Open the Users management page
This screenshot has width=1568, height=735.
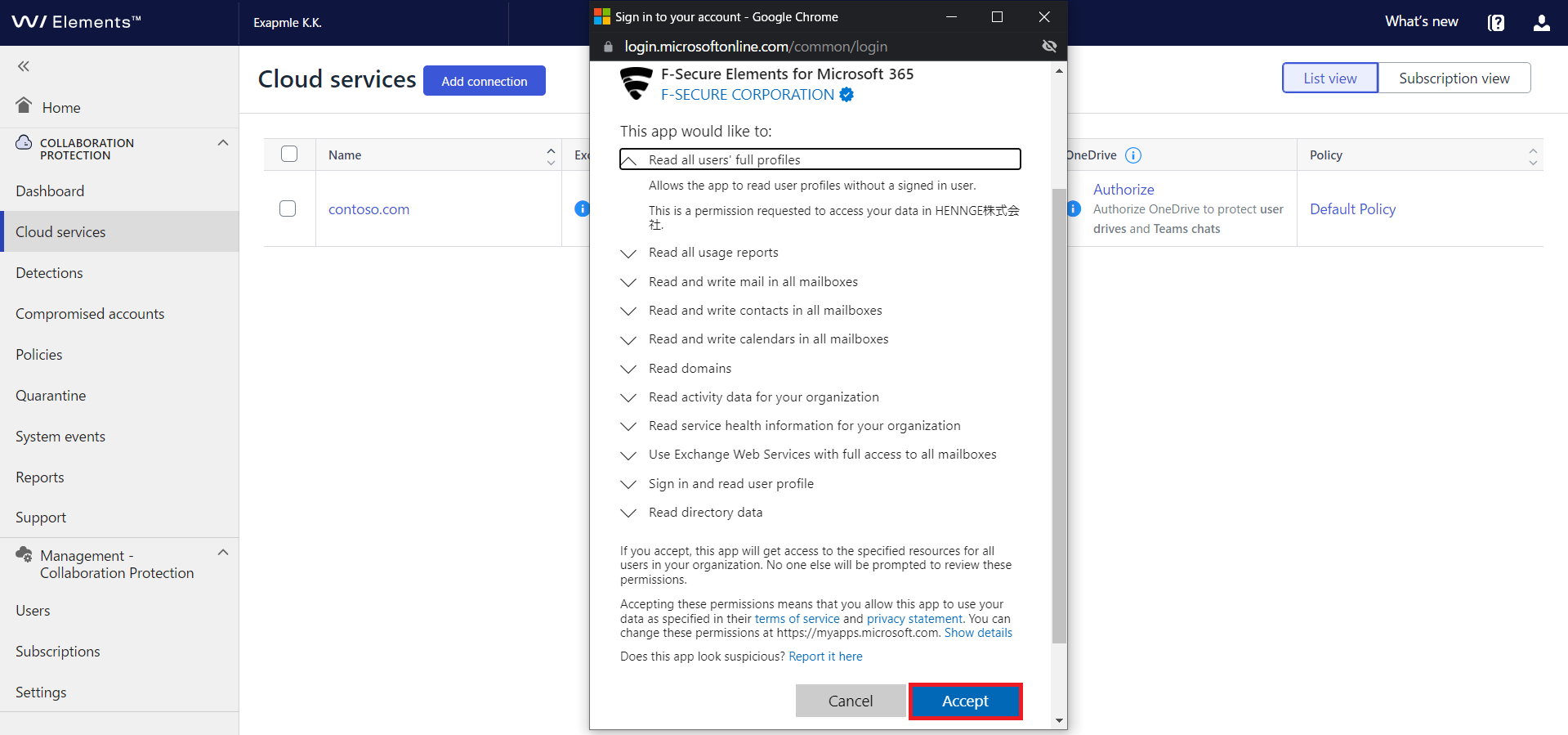coord(33,611)
